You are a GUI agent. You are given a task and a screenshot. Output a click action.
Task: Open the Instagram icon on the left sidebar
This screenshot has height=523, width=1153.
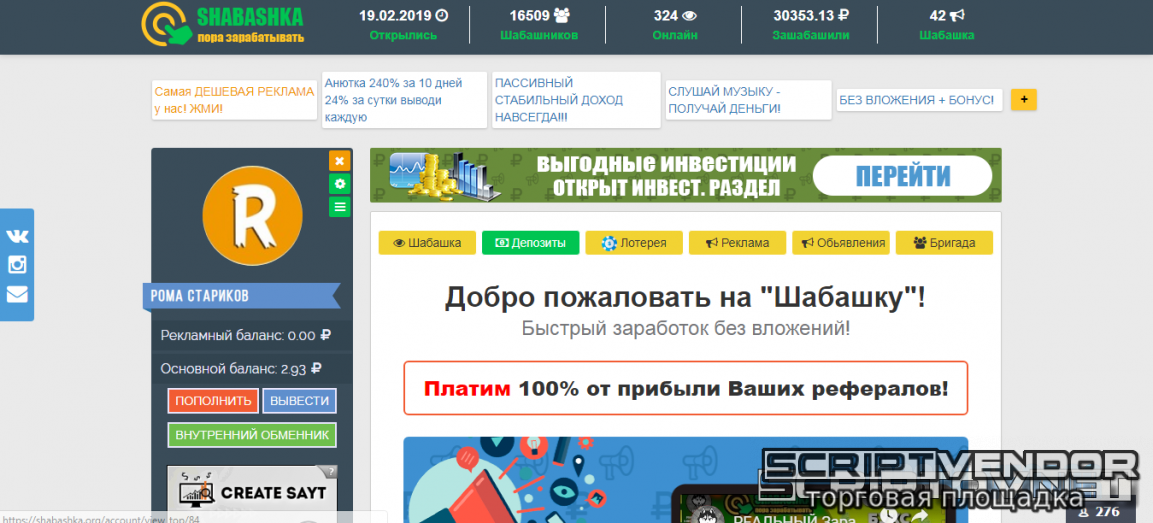pos(17,265)
